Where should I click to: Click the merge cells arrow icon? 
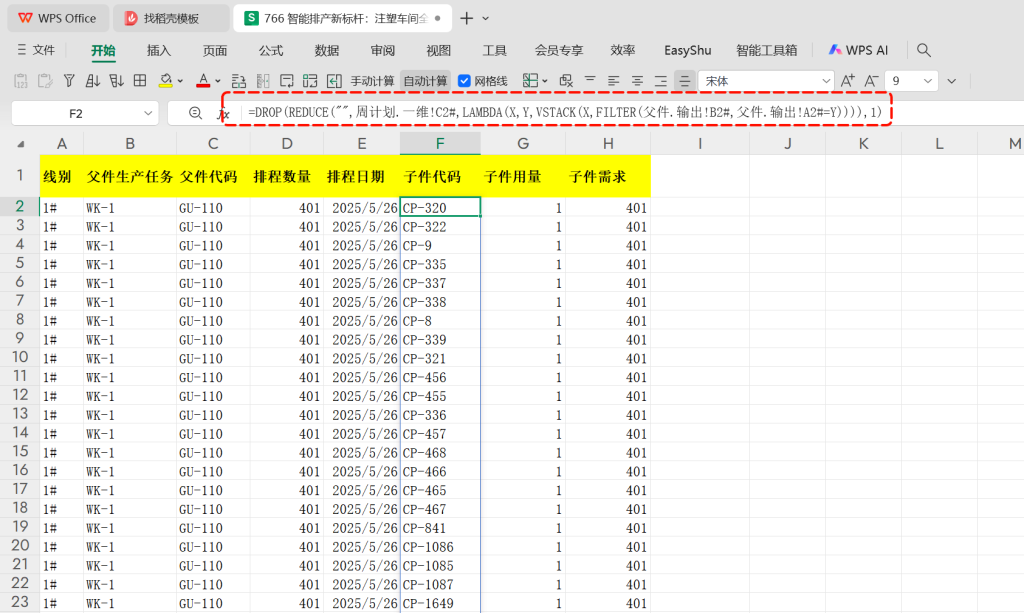tap(334, 81)
